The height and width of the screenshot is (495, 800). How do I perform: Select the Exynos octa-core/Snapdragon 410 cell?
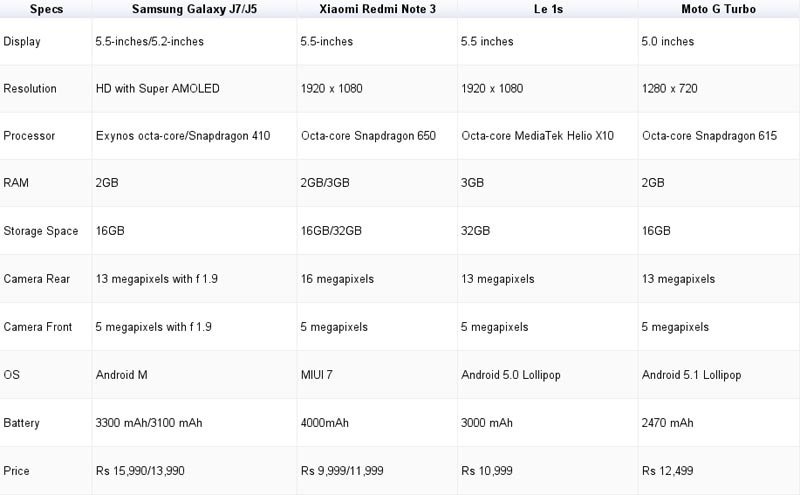pos(183,136)
